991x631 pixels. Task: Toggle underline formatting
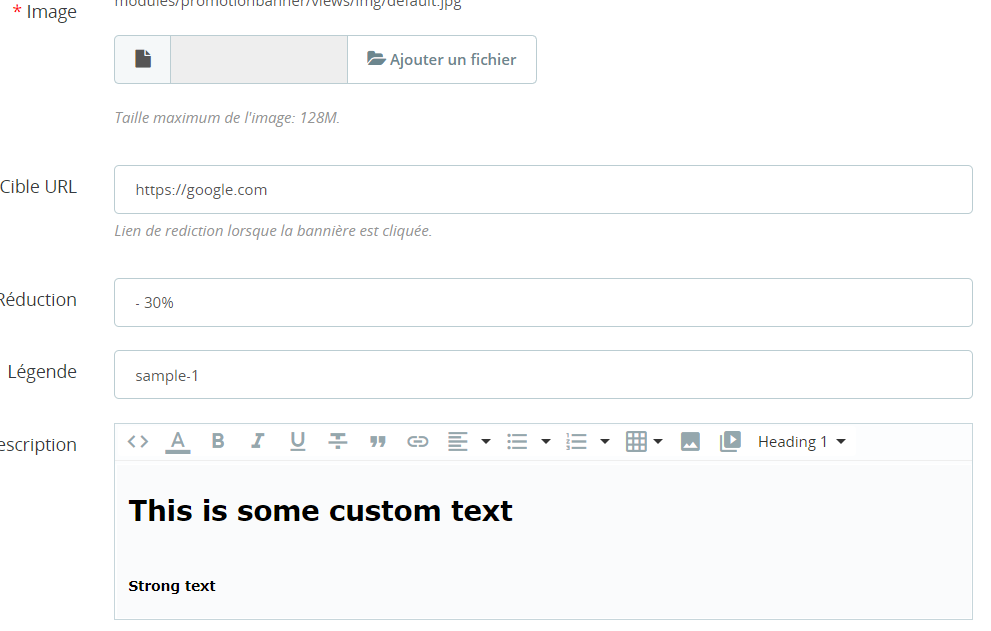pyautogui.click(x=298, y=441)
